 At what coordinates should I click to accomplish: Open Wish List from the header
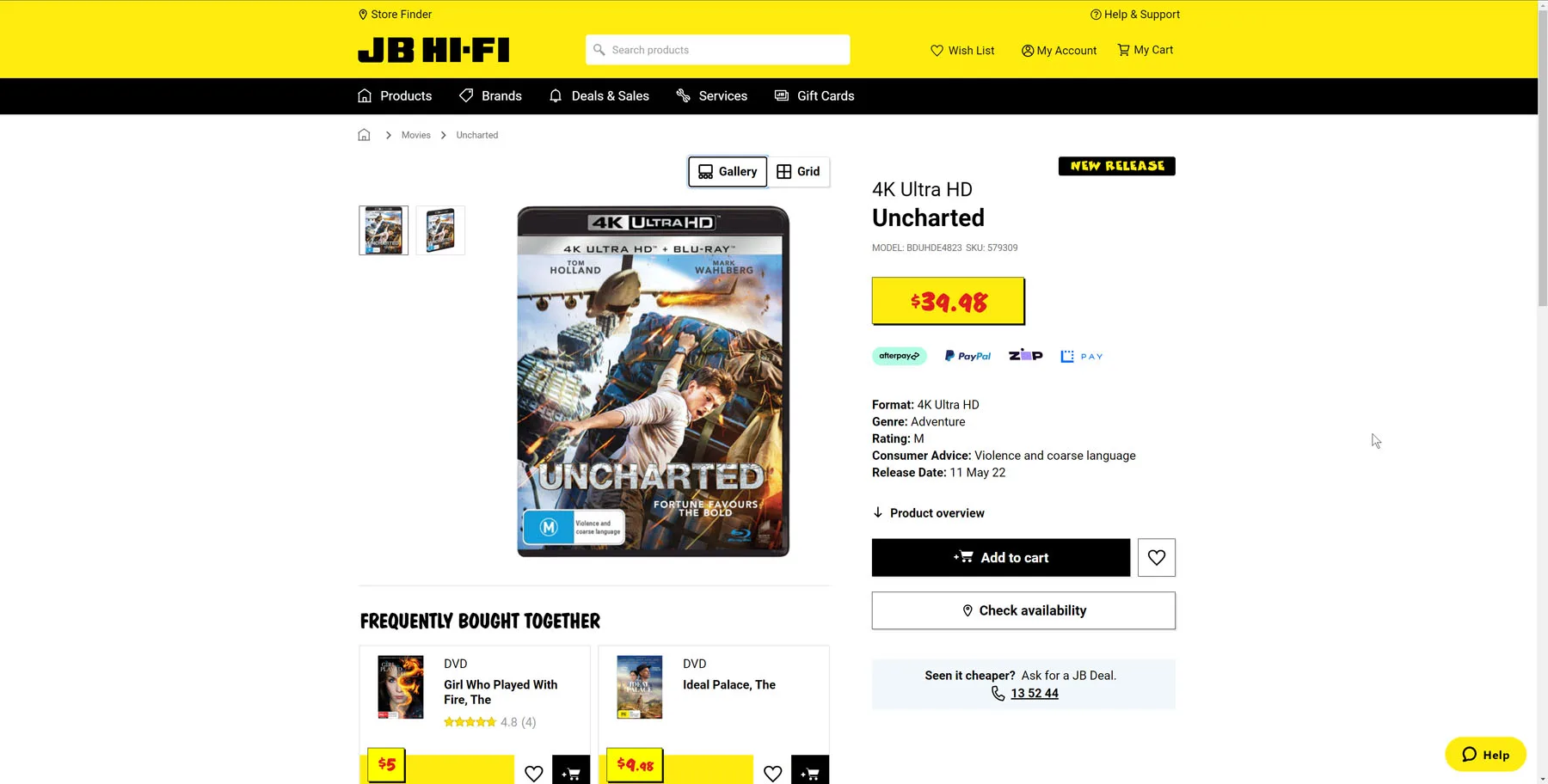coord(962,51)
